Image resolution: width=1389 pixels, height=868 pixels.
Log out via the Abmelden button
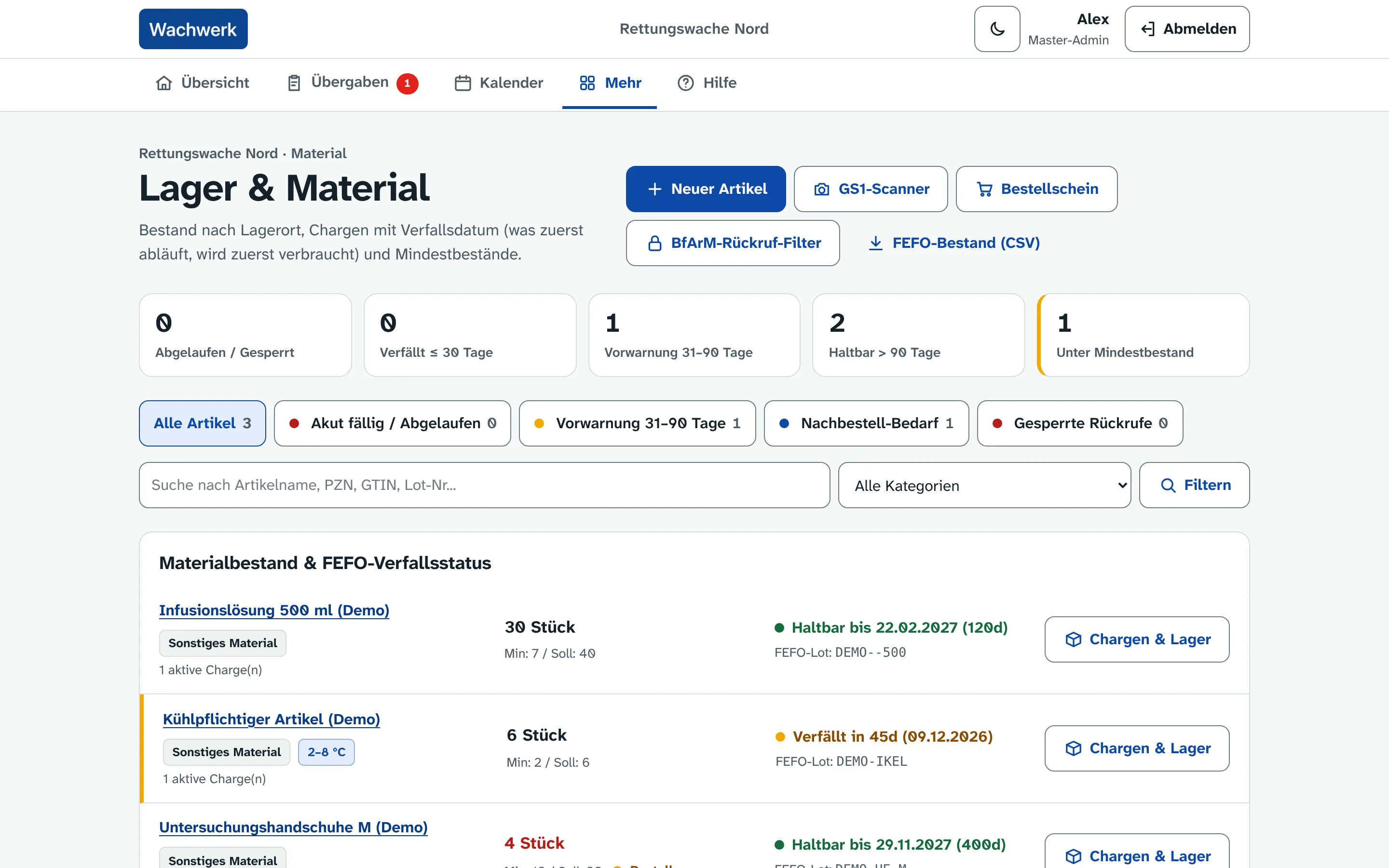(x=1187, y=29)
